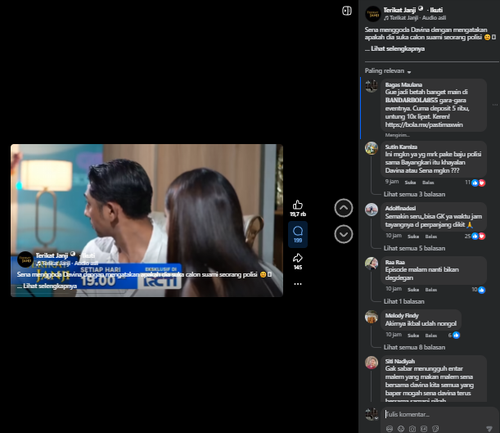The width and height of the screenshot is (500, 433).
Task: Click Suka on Raa Raa's comment
Action: point(413,290)
